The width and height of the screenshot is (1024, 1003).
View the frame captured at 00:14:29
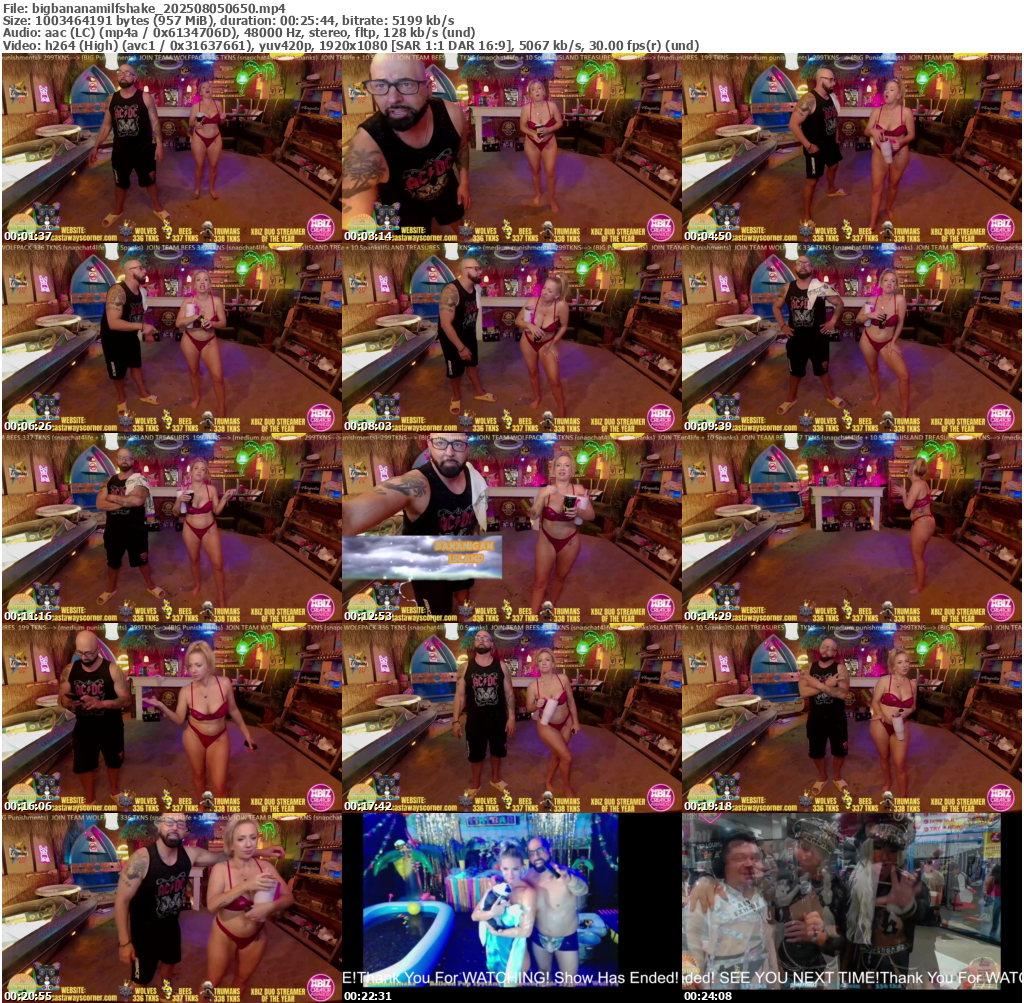852,528
